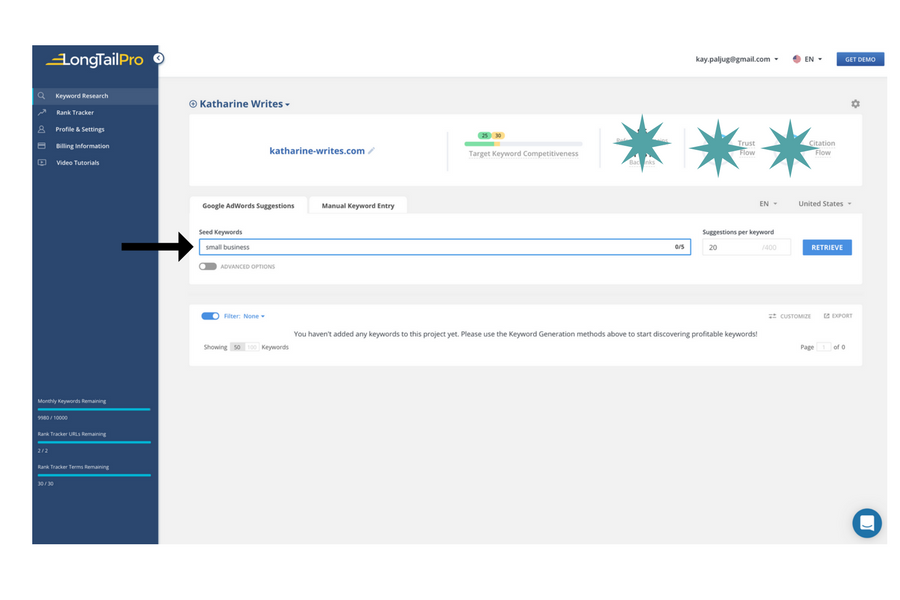Click the Seed Keywords input field
Image resolution: width=900 pixels, height=600 pixels.
click(x=444, y=247)
